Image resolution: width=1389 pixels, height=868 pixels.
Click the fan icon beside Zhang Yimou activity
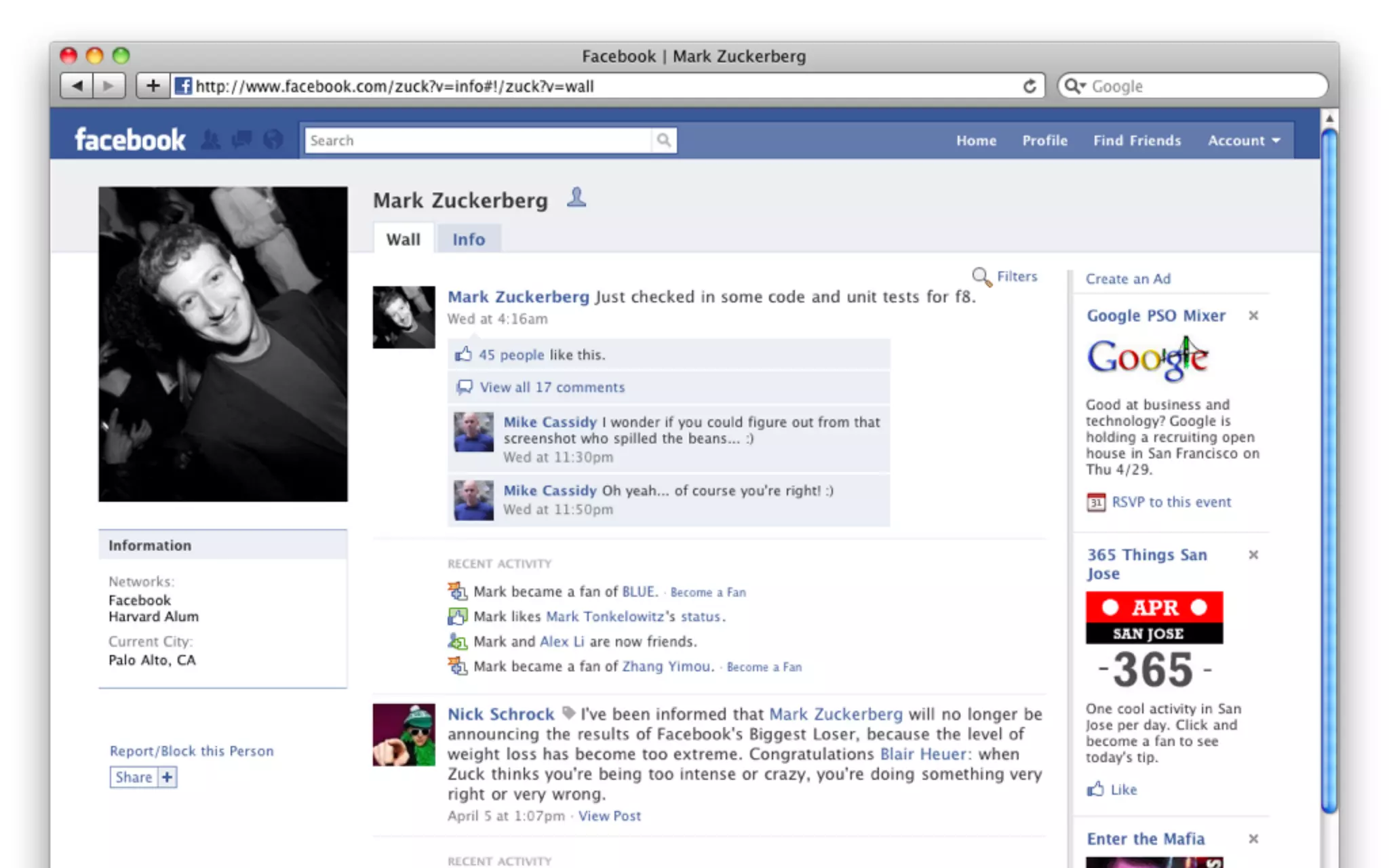[x=458, y=667]
